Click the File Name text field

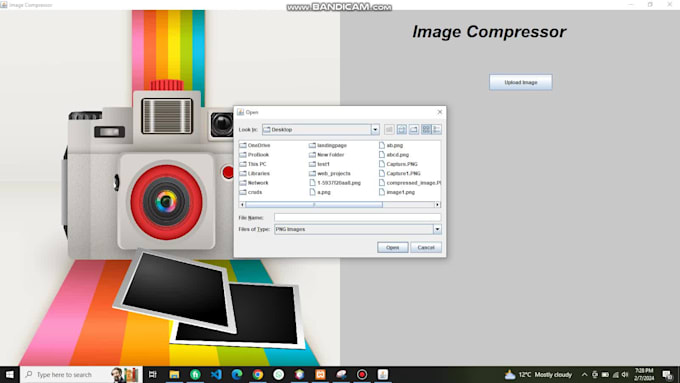357,217
